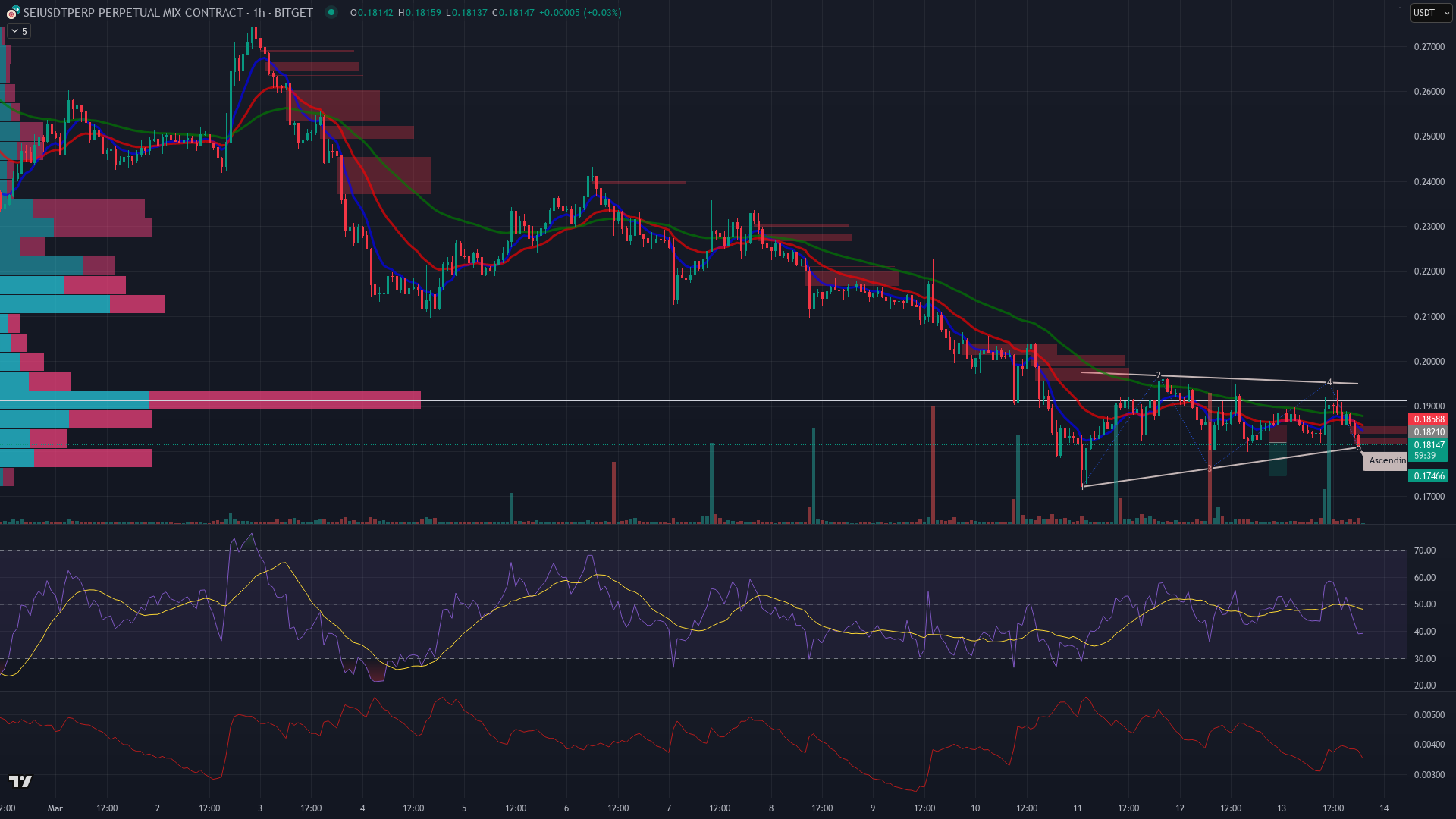Click the 70.00 level on RSI scale
The height and width of the screenshot is (819, 1456).
[1424, 551]
